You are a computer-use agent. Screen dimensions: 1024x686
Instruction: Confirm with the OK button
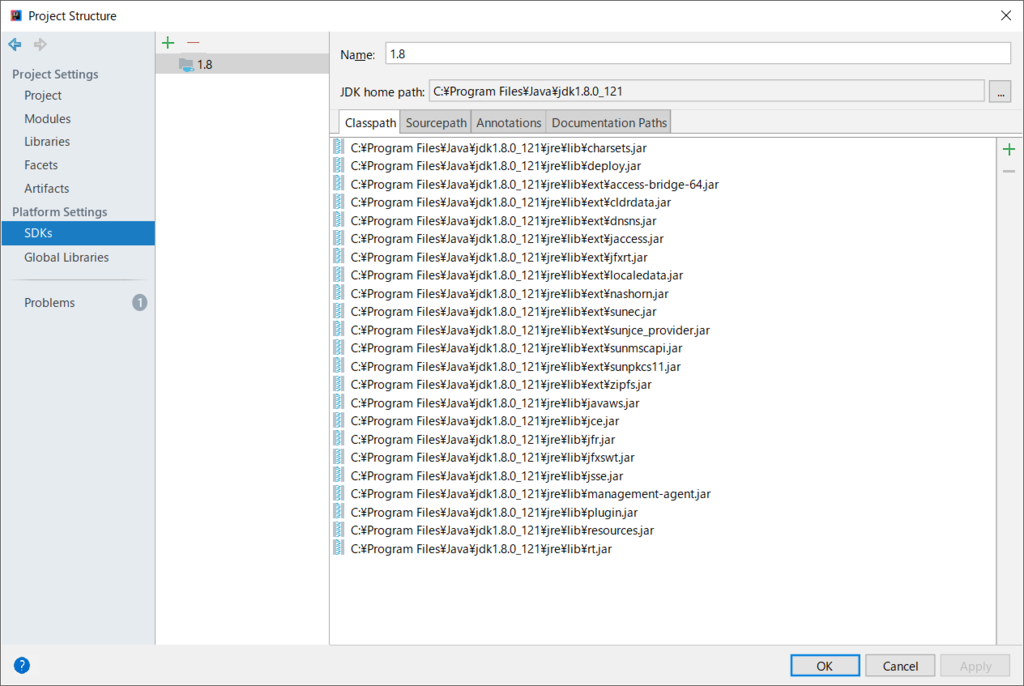point(825,666)
